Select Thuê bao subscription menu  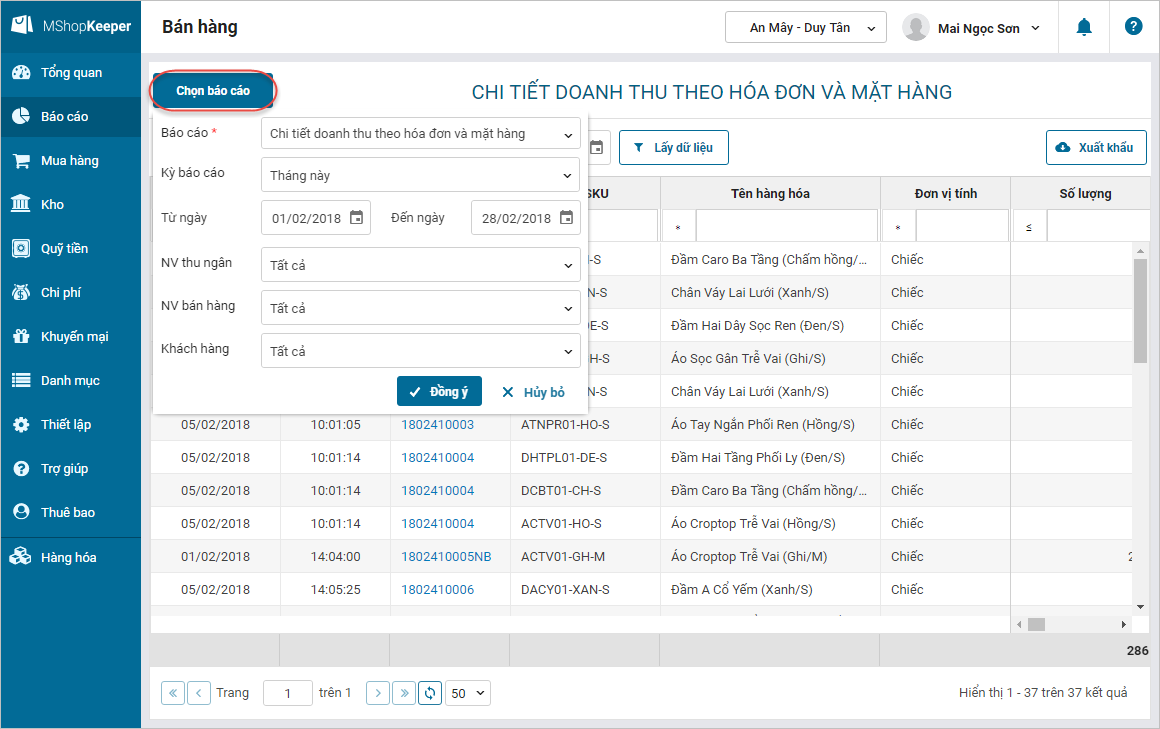(70, 512)
